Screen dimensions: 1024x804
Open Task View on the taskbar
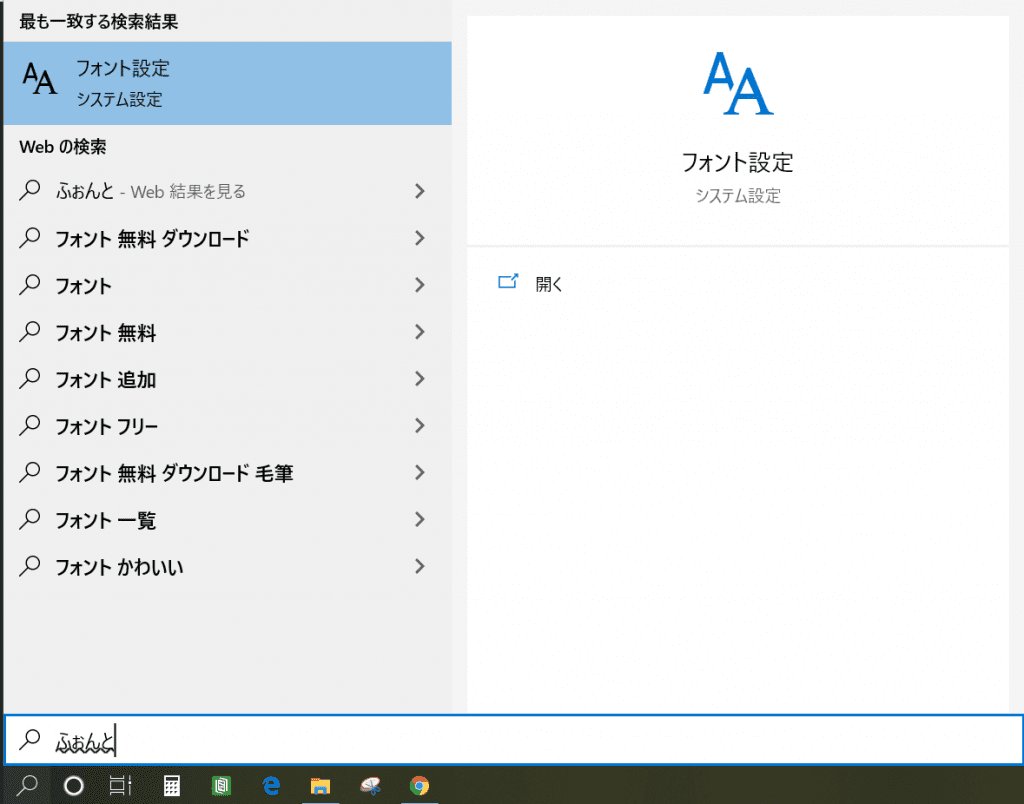click(x=120, y=786)
